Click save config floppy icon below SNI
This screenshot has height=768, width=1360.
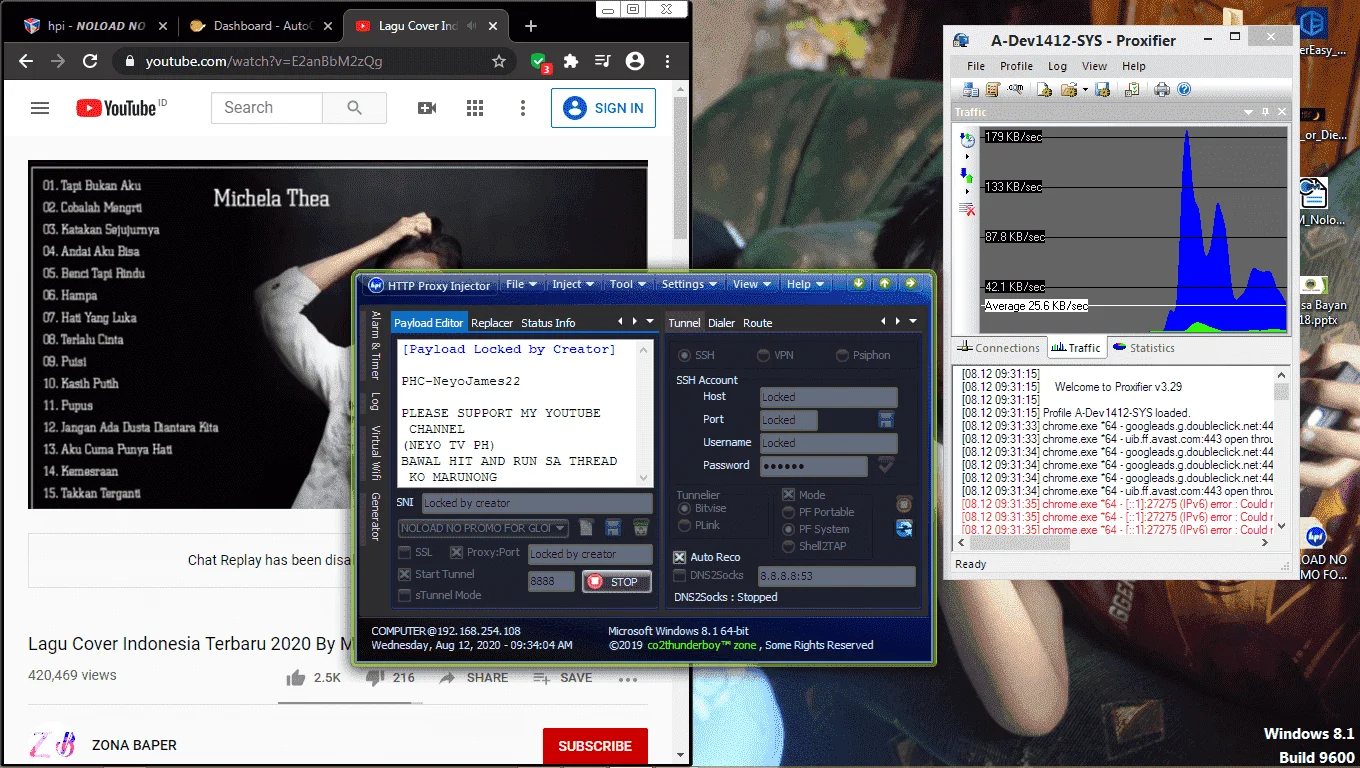[613, 527]
